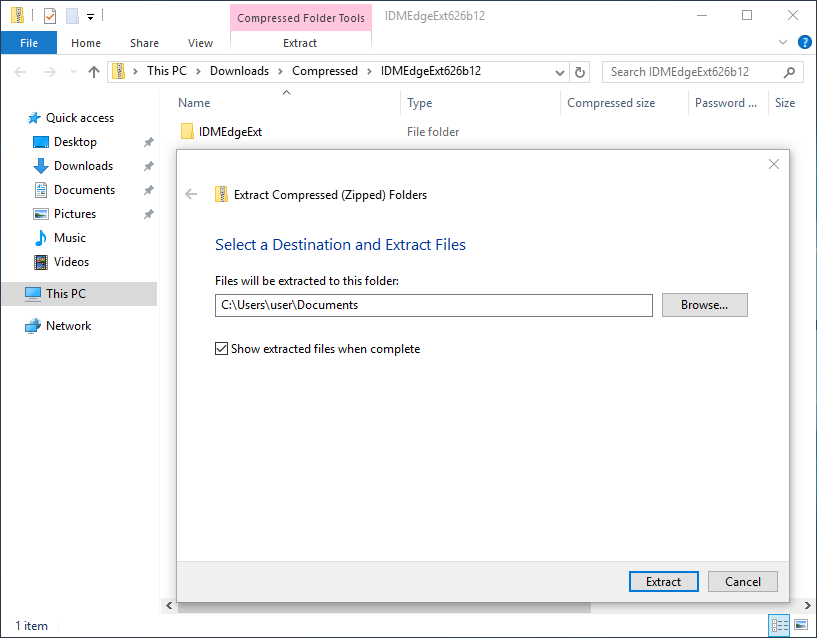The width and height of the screenshot is (817, 638).
Task: Navigate up one folder level with the arrow
Action: tap(94, 71)
